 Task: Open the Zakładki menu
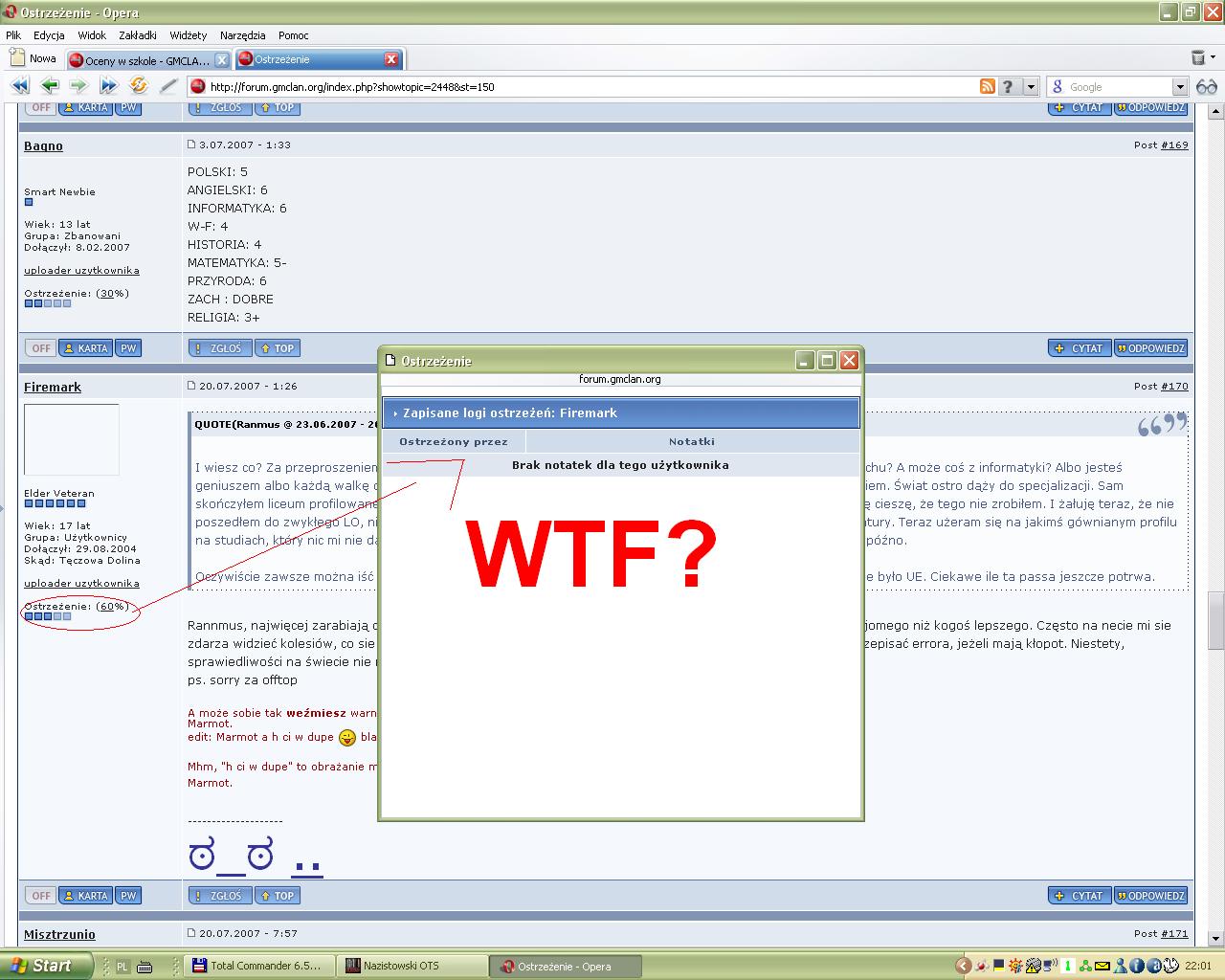coord(138,35)
